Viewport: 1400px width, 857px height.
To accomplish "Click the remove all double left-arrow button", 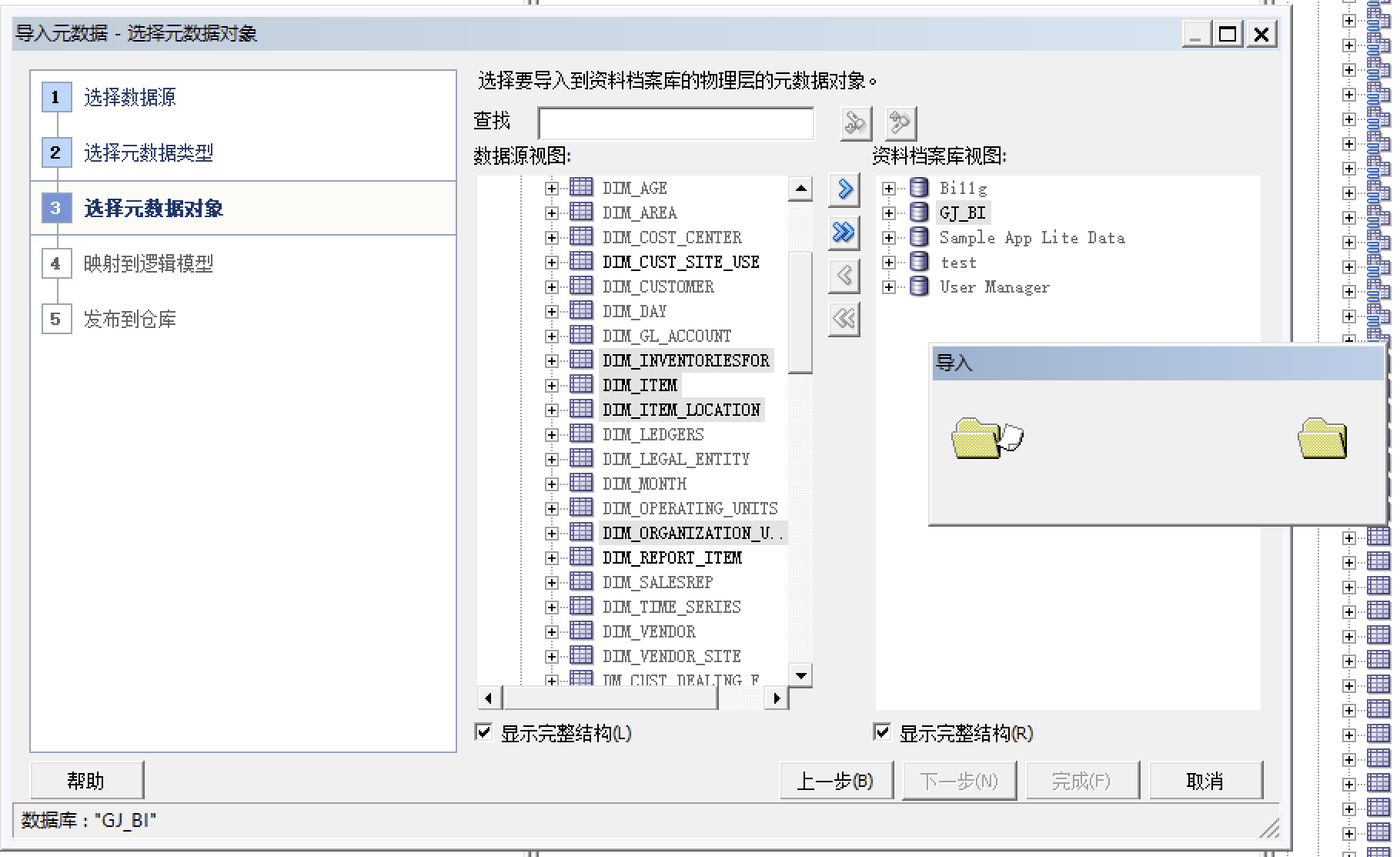I will click(844, 319).
